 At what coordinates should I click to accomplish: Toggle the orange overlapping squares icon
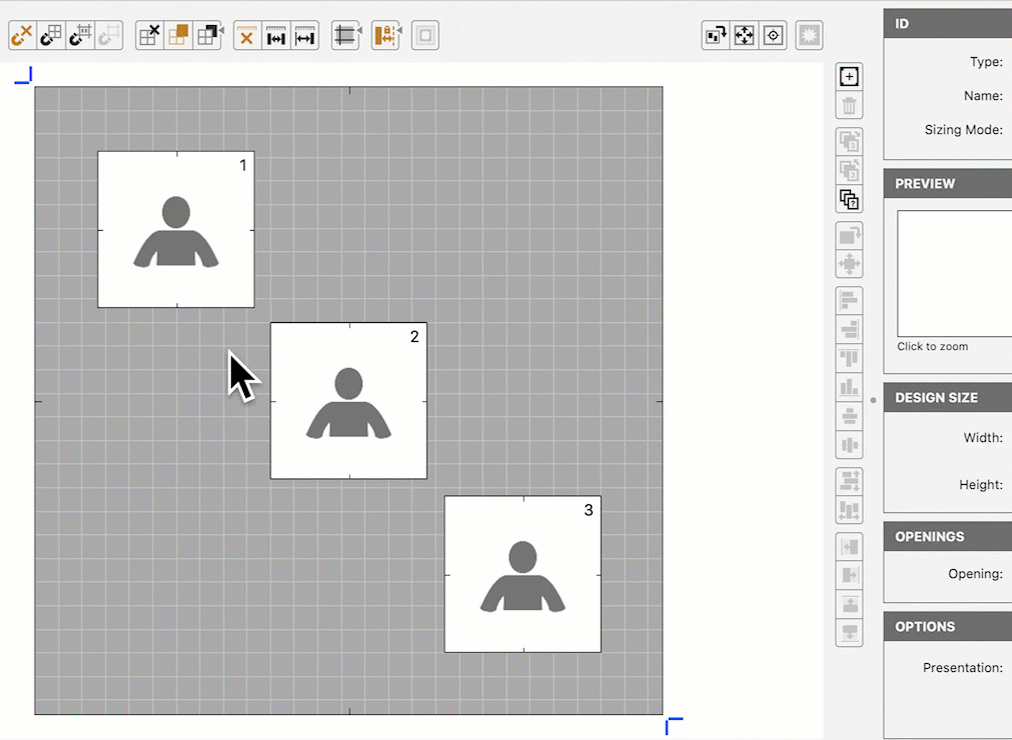point(178,36)
